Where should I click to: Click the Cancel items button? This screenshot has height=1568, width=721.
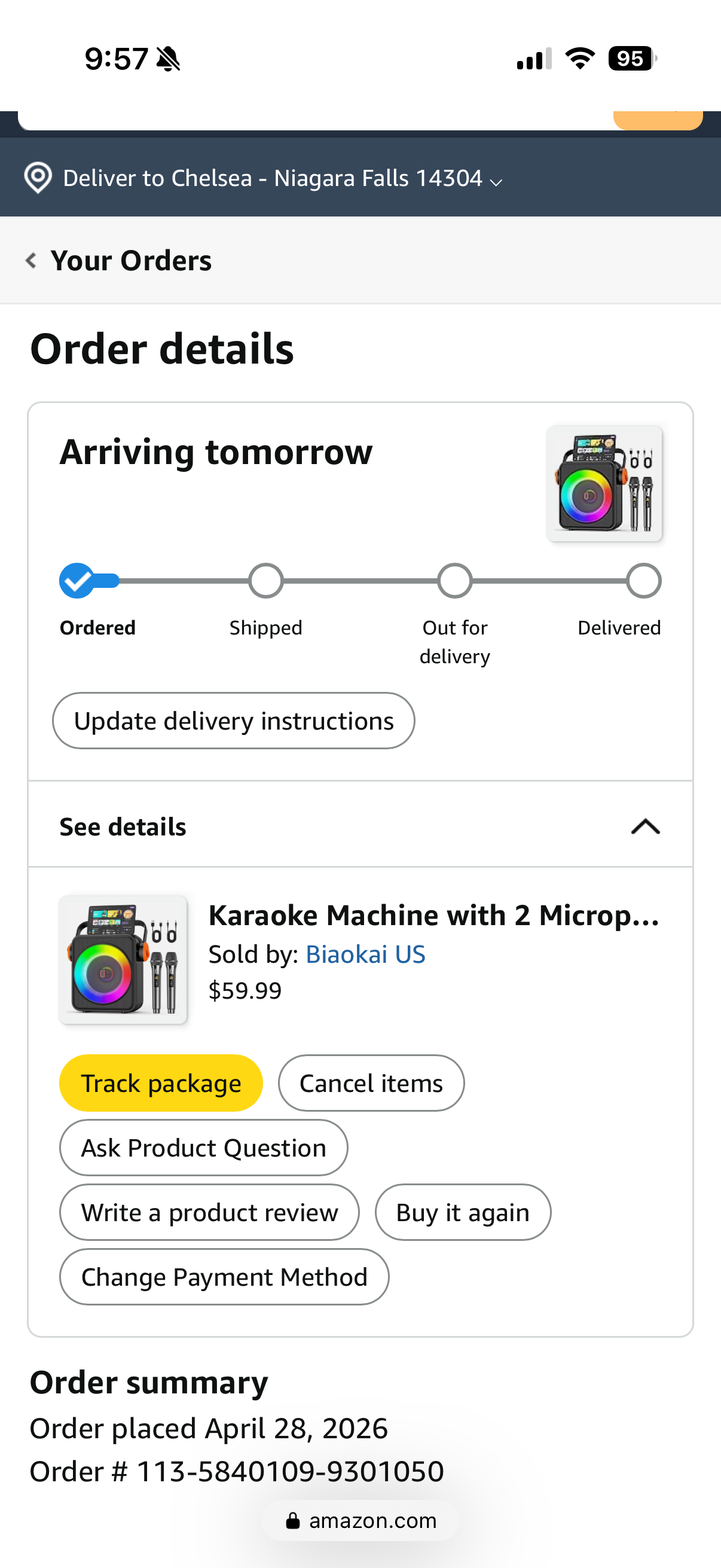point(371,1084)
